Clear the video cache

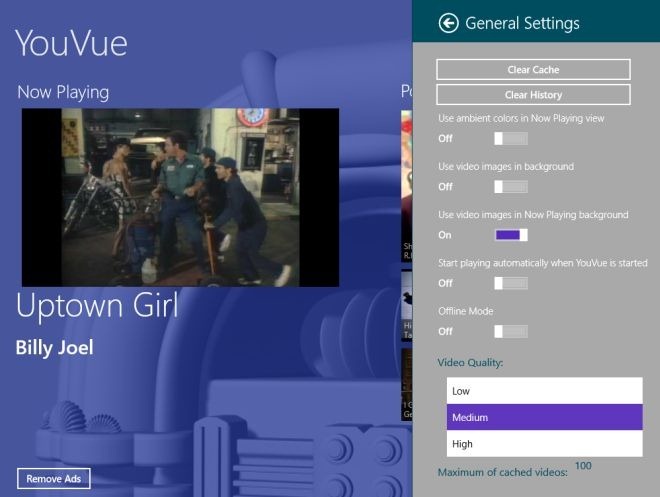pos(533,69)
